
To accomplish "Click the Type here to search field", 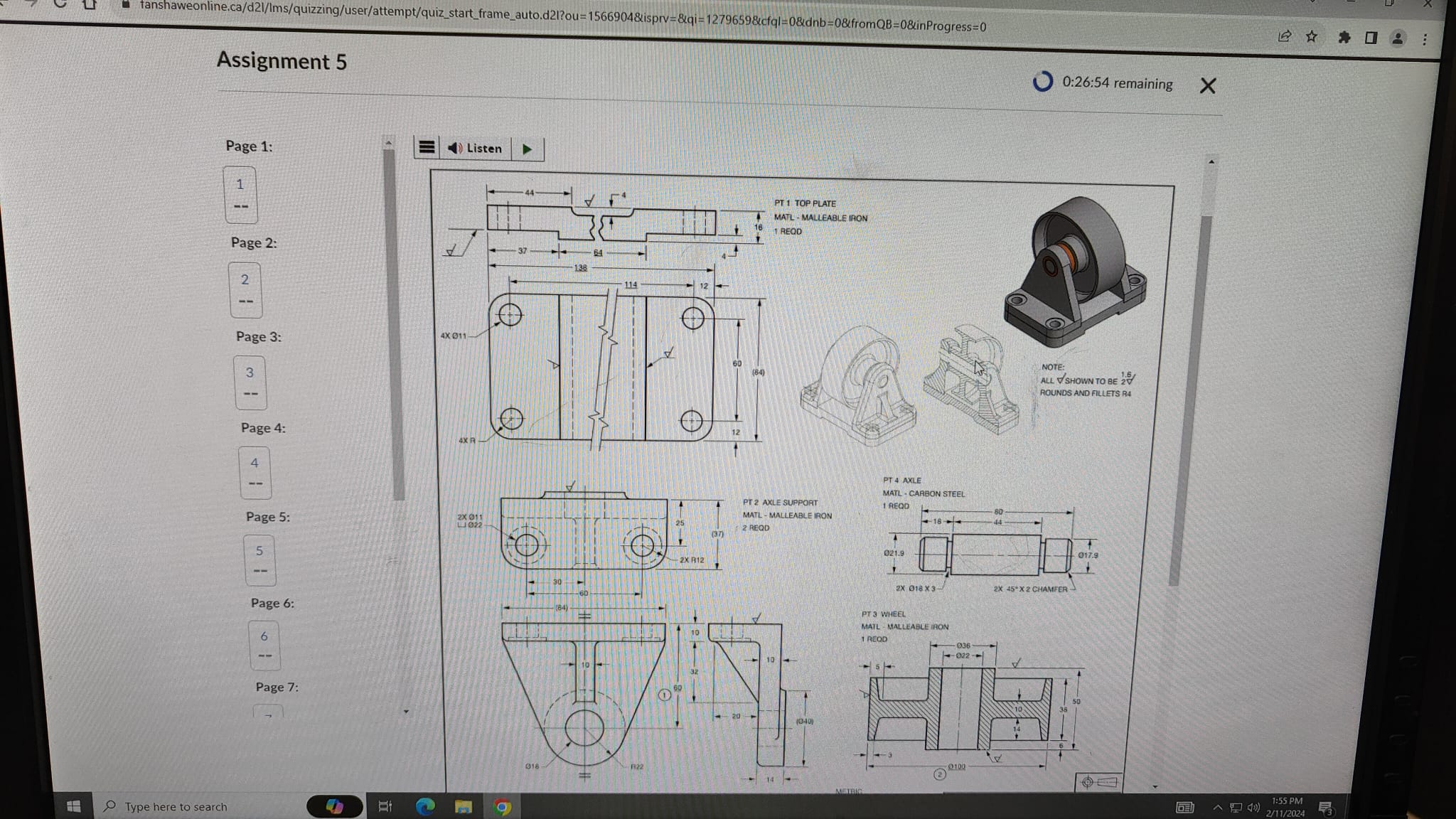I will pos(174,807).
